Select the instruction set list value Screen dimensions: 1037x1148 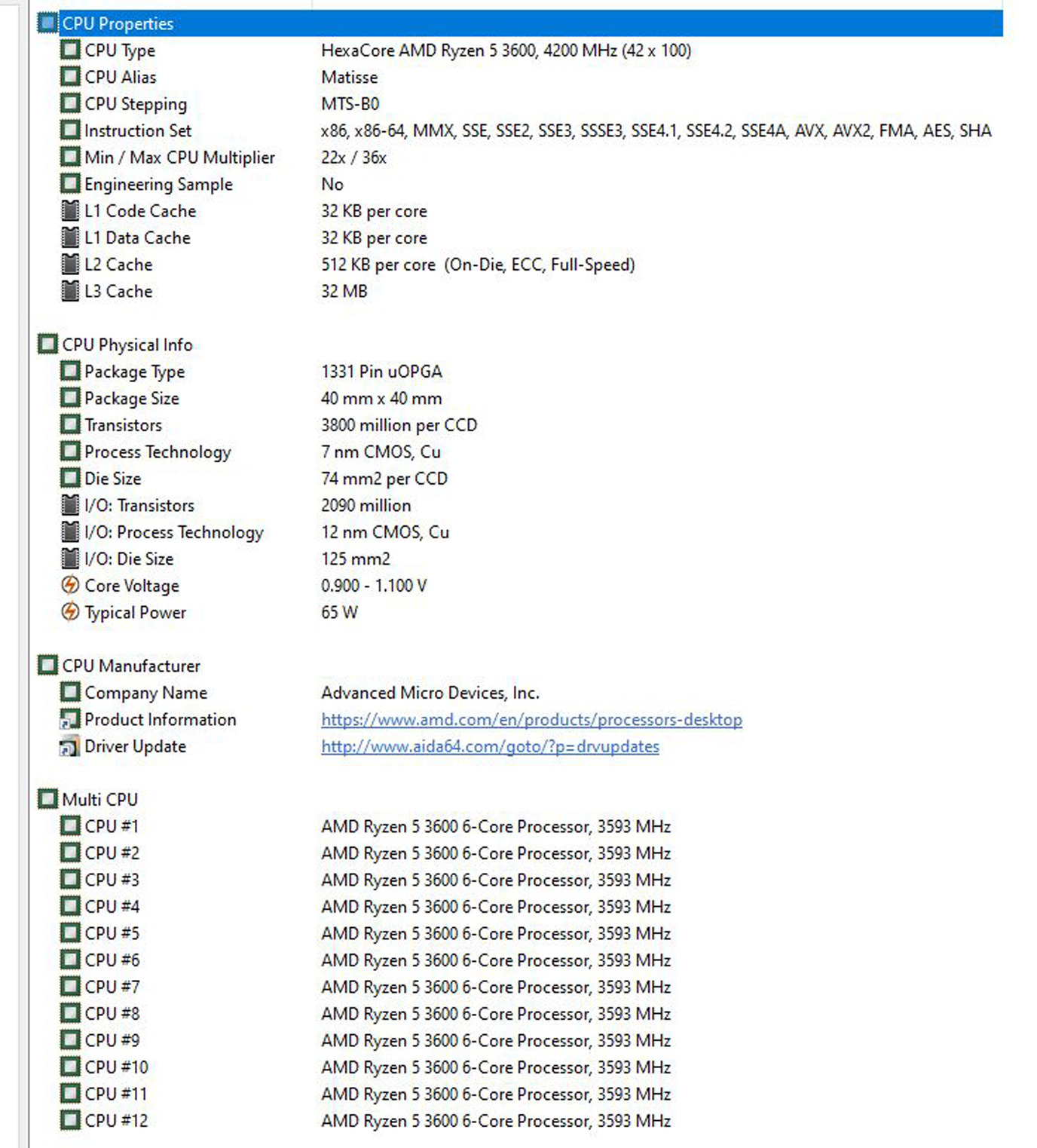pyautogui.click(x=656, y=130)
